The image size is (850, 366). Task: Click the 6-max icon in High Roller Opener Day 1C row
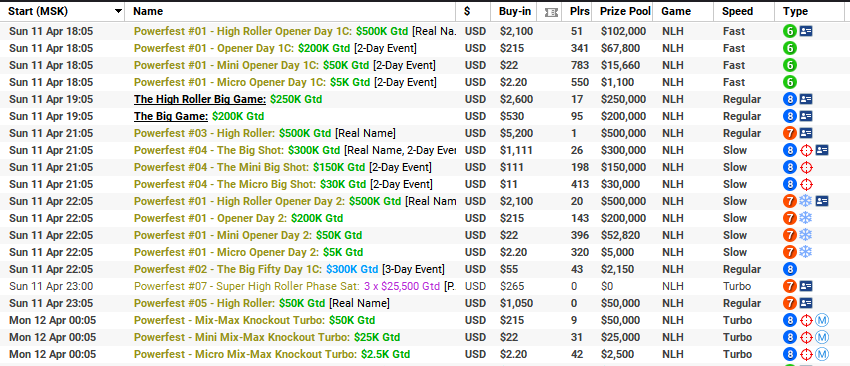pos(790,31)
